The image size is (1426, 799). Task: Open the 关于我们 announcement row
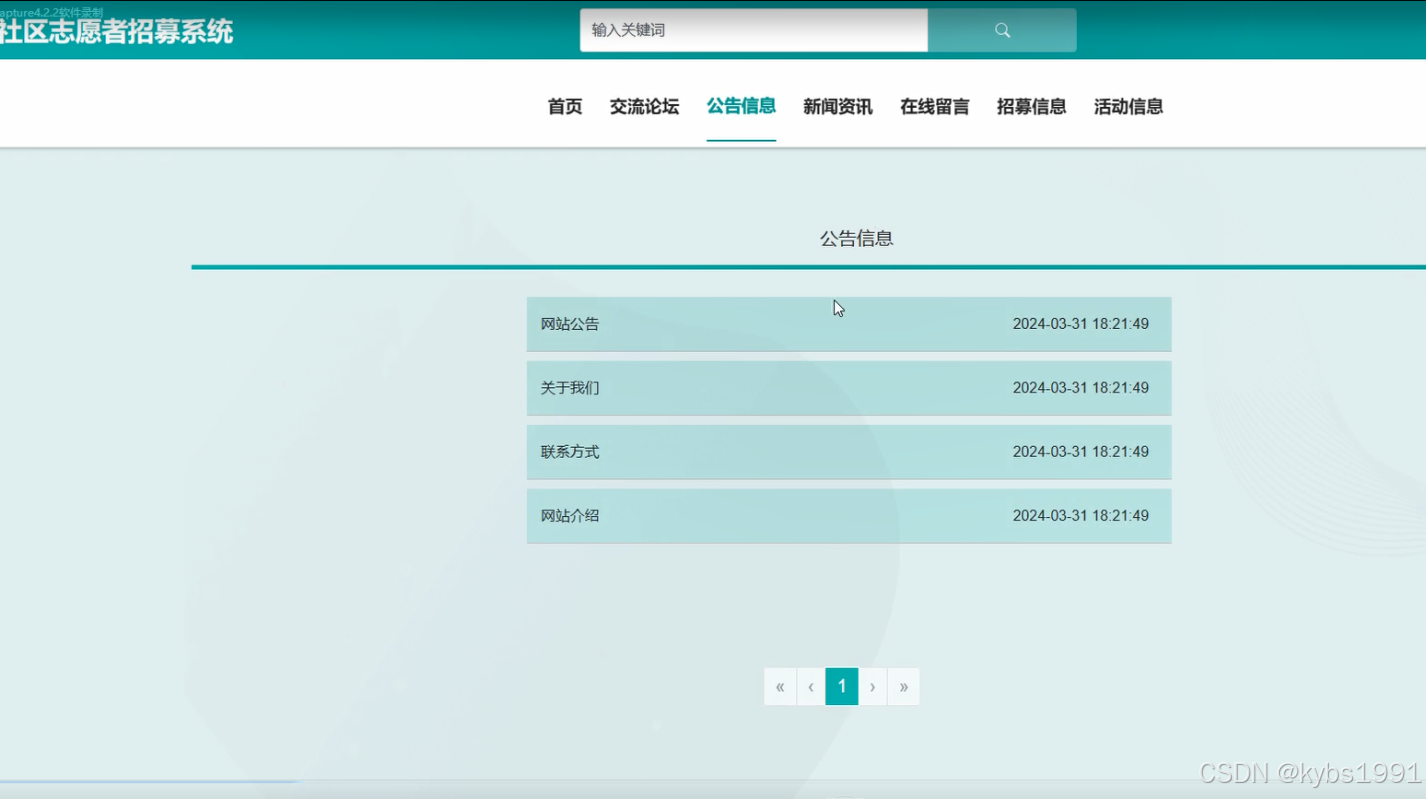coord(849,388)
